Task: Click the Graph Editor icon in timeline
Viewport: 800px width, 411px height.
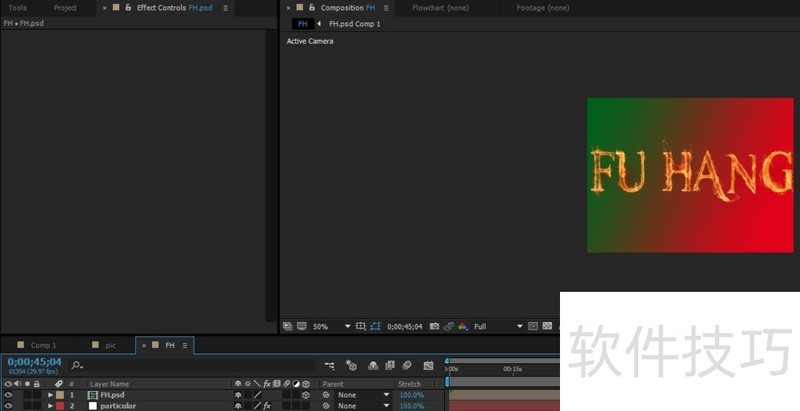Action: 429,365
